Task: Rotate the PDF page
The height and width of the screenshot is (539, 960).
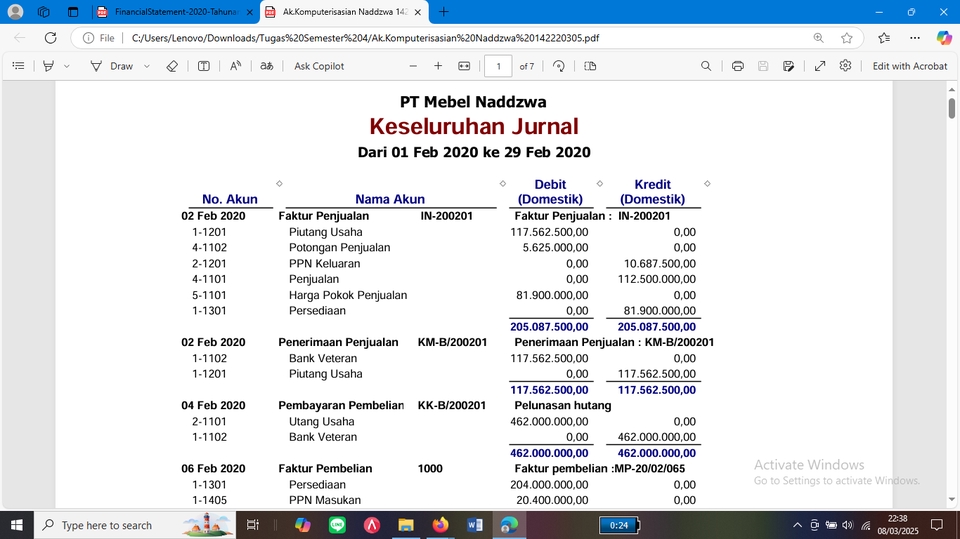Action: pyautogui.click(x=558, y=66)
